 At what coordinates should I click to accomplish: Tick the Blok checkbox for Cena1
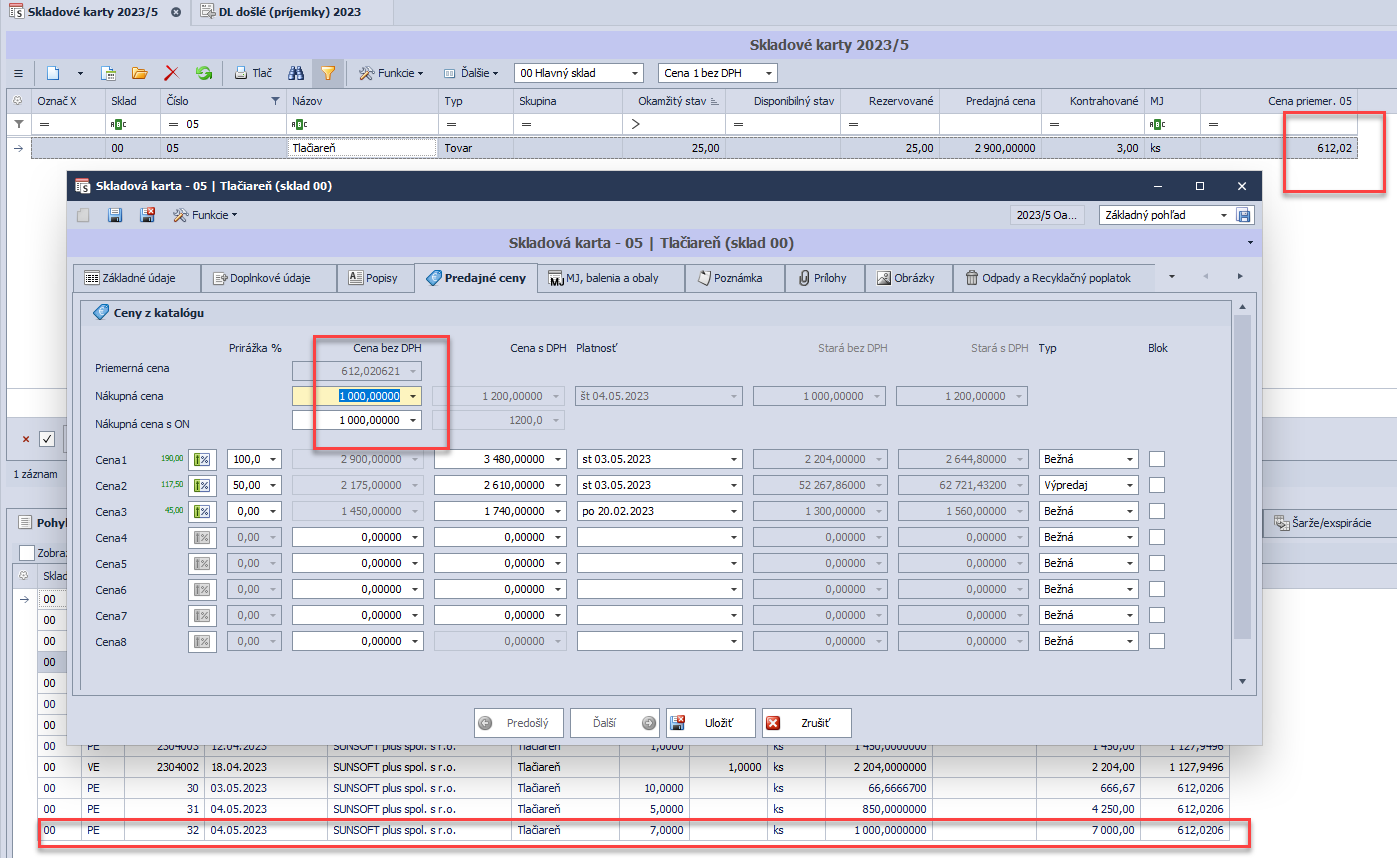point(1157,459)
